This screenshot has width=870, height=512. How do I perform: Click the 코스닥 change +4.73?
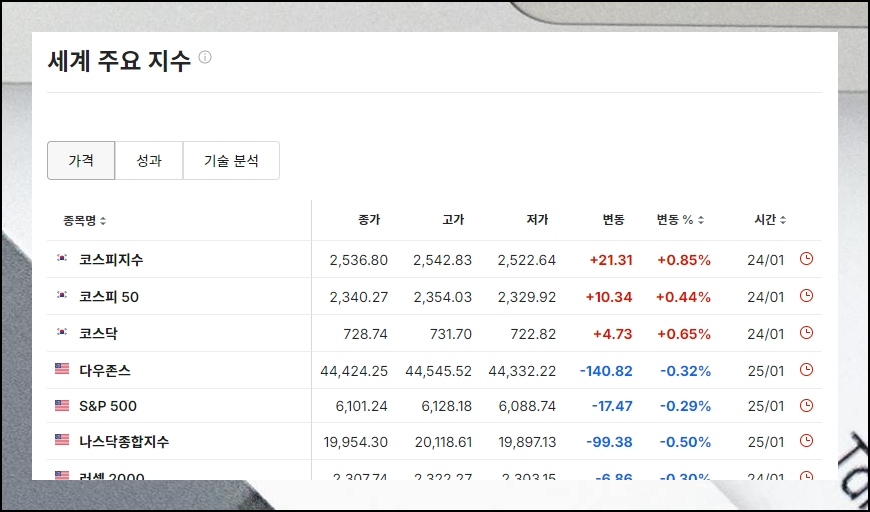click(613, 334)
